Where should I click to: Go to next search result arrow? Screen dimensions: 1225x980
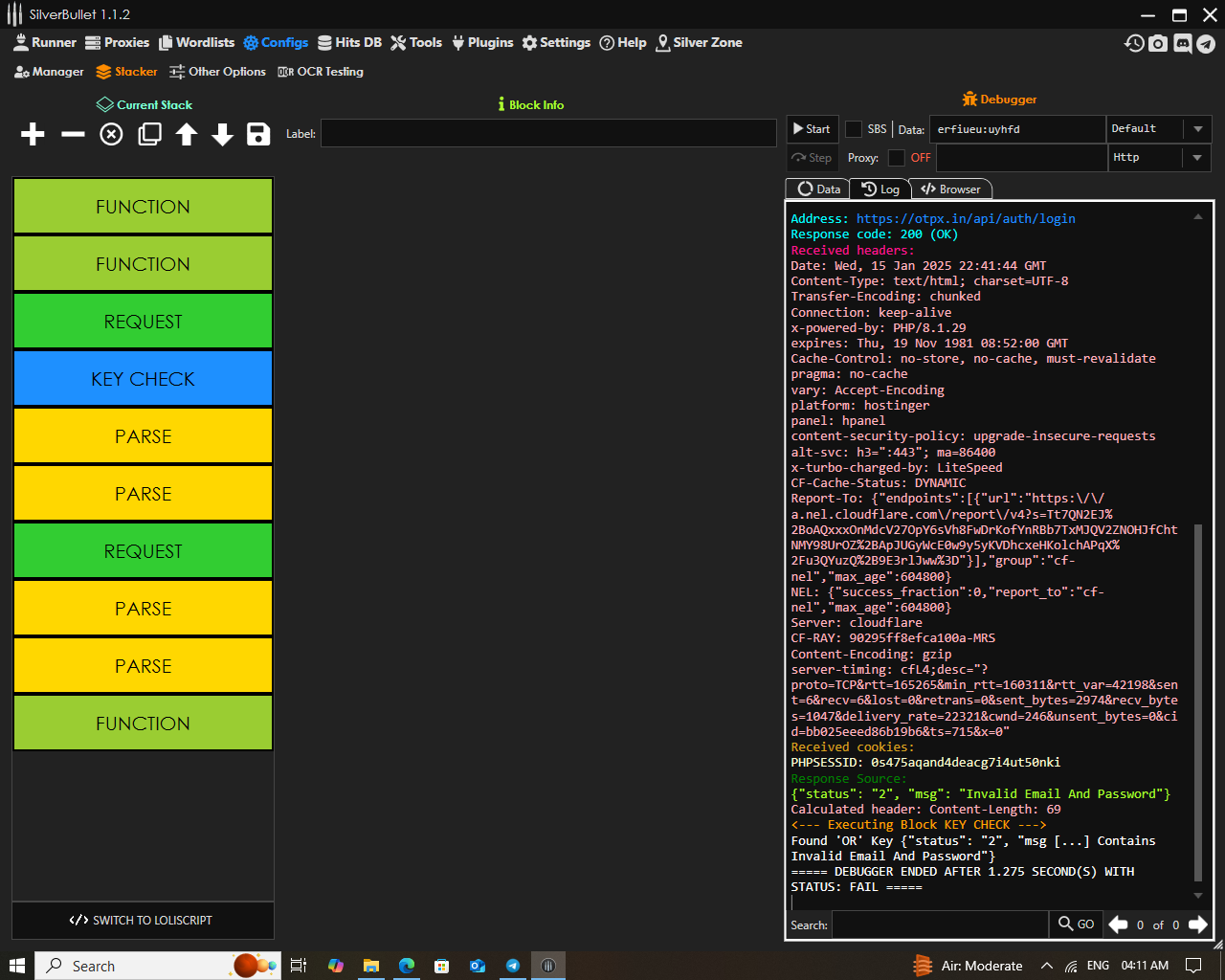[x=1197, y=924]
